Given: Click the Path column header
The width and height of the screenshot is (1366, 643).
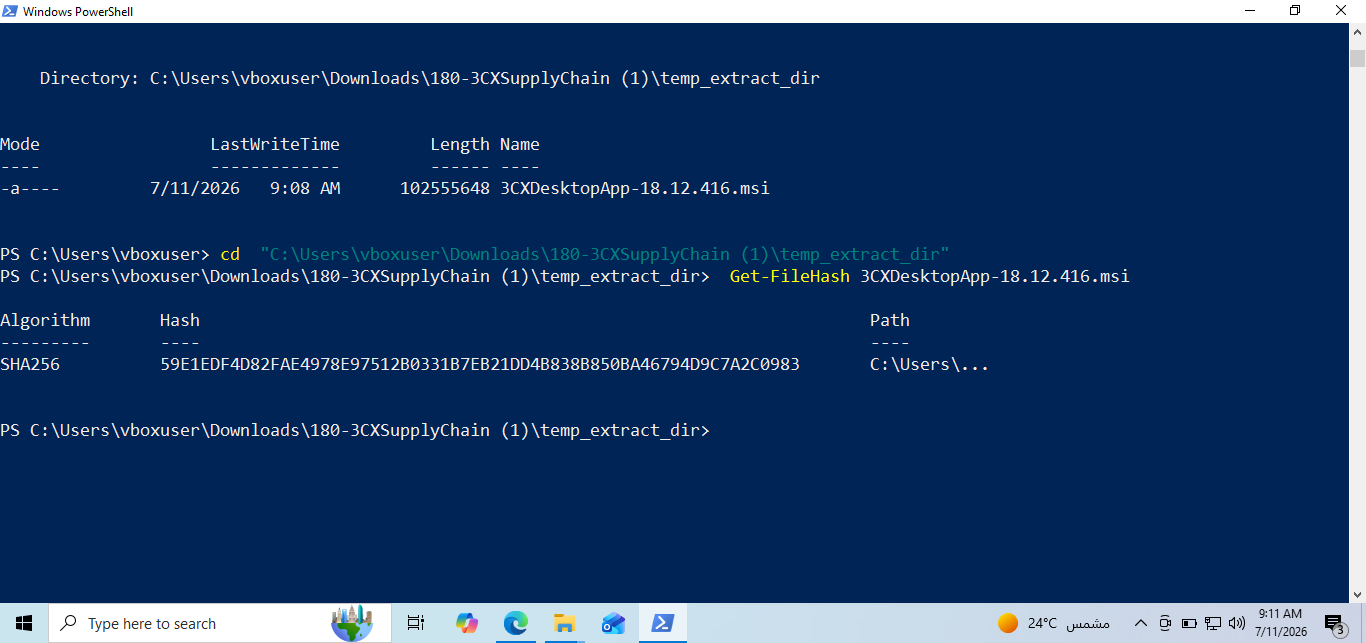Looking at the screenshot, I should [x=890, y=320].
